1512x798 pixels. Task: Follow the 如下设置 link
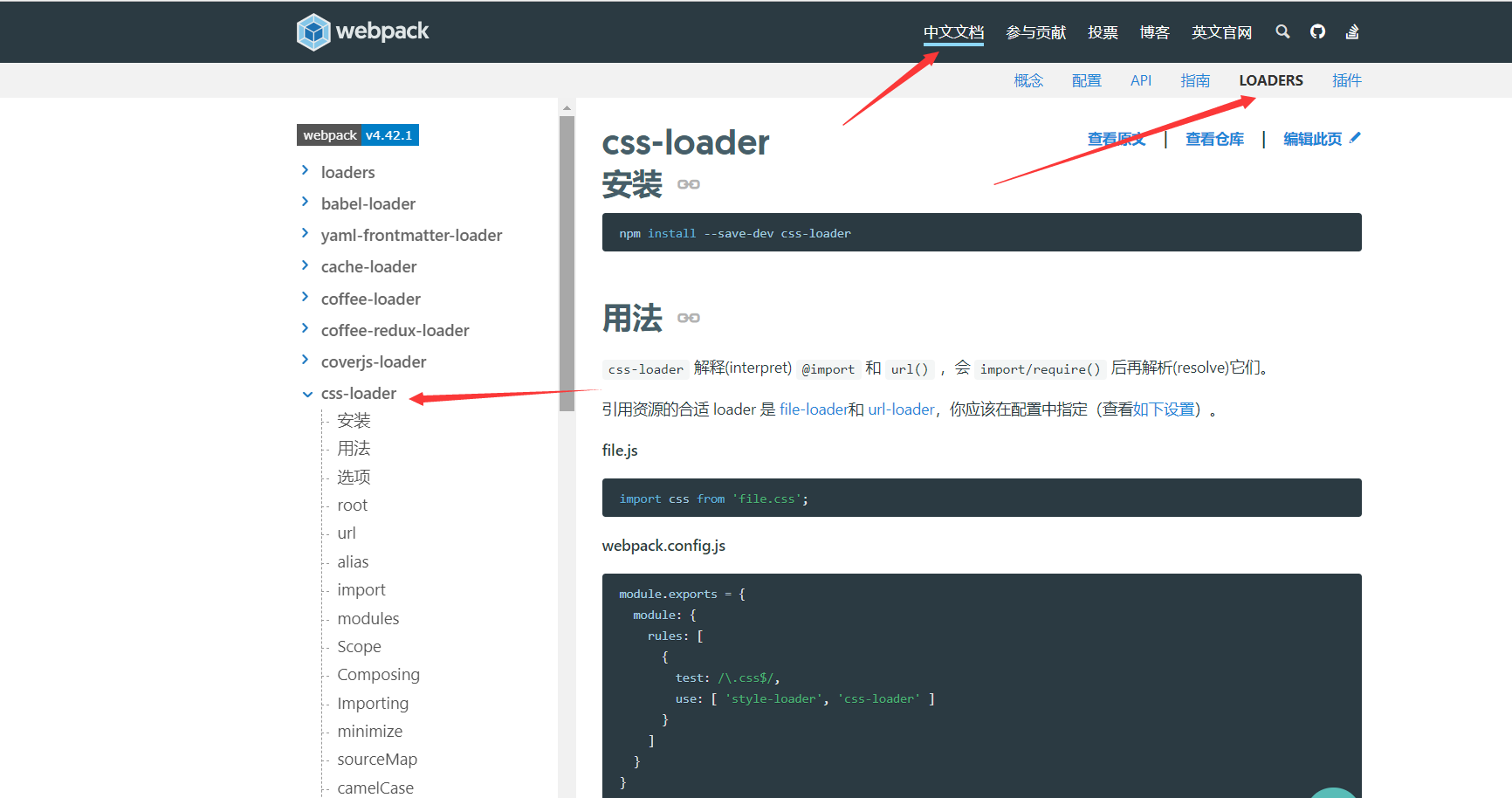[x=1163, y=409]
